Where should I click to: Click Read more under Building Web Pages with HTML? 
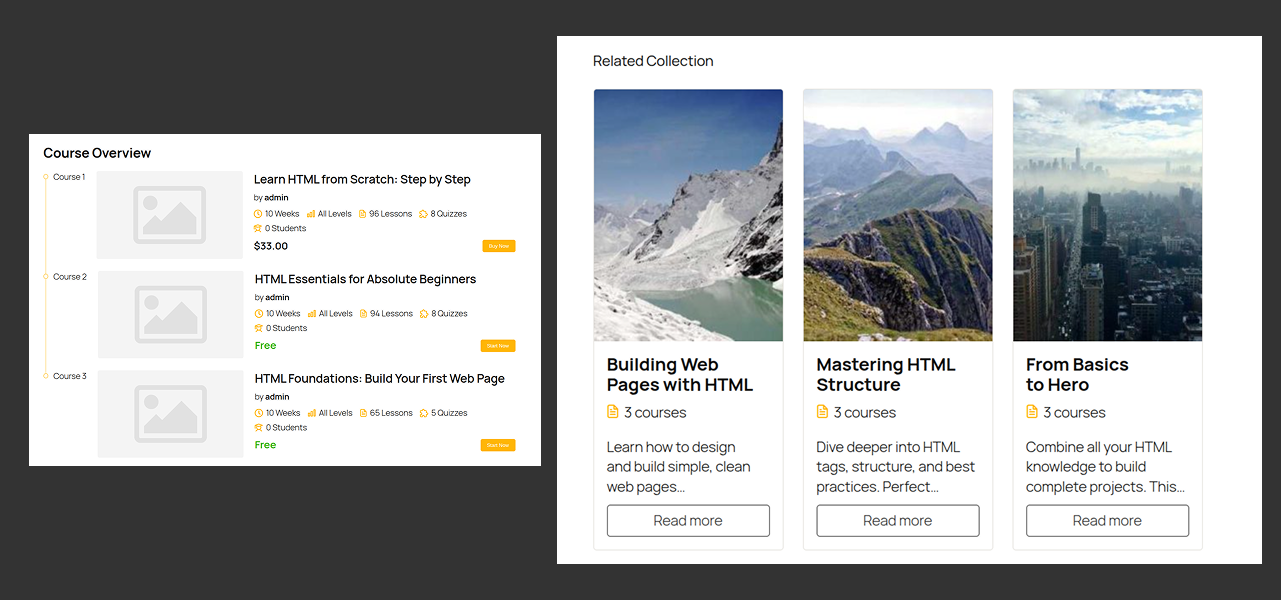[688, 520]
